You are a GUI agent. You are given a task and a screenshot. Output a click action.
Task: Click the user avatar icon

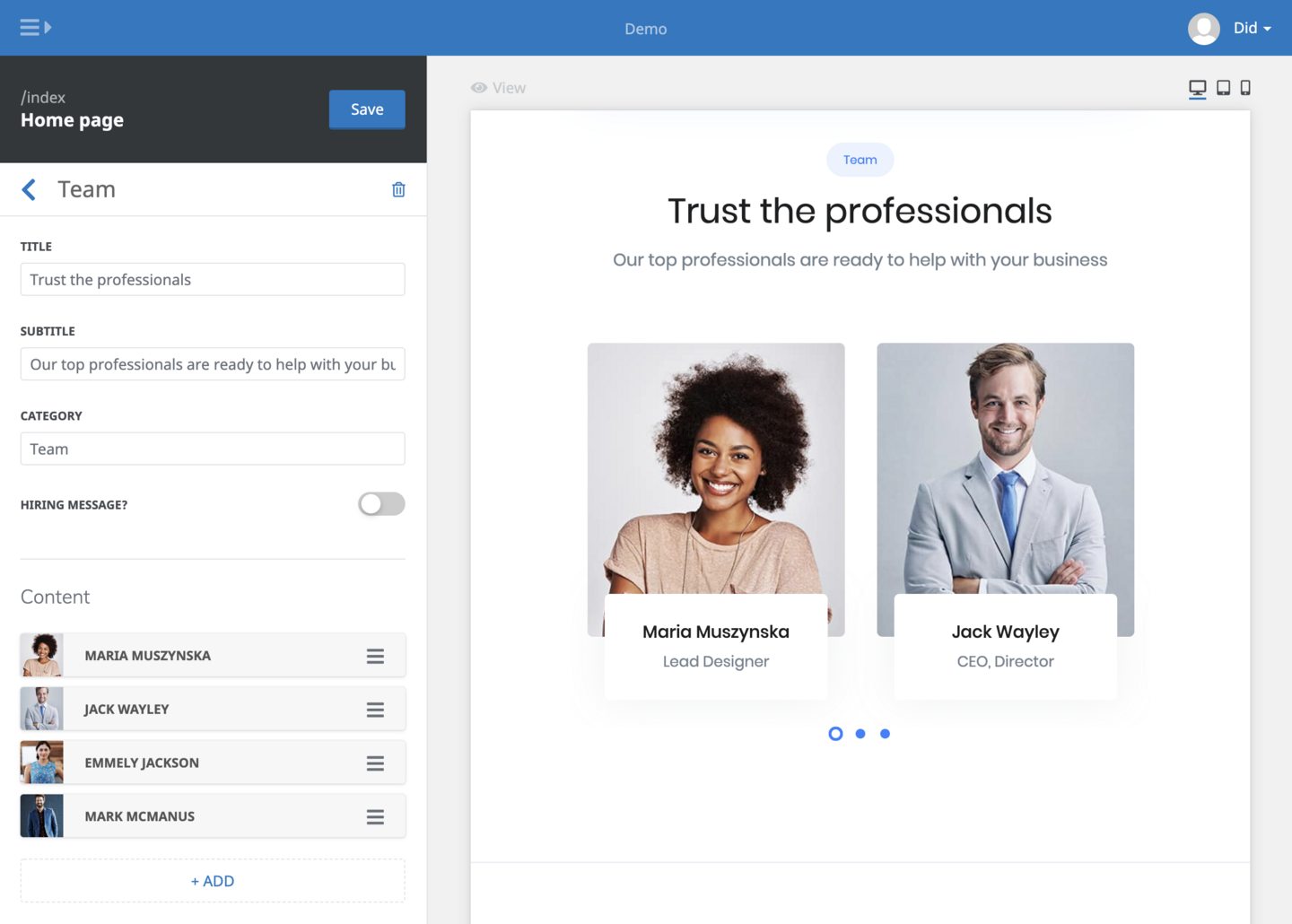coord(1203,29)
